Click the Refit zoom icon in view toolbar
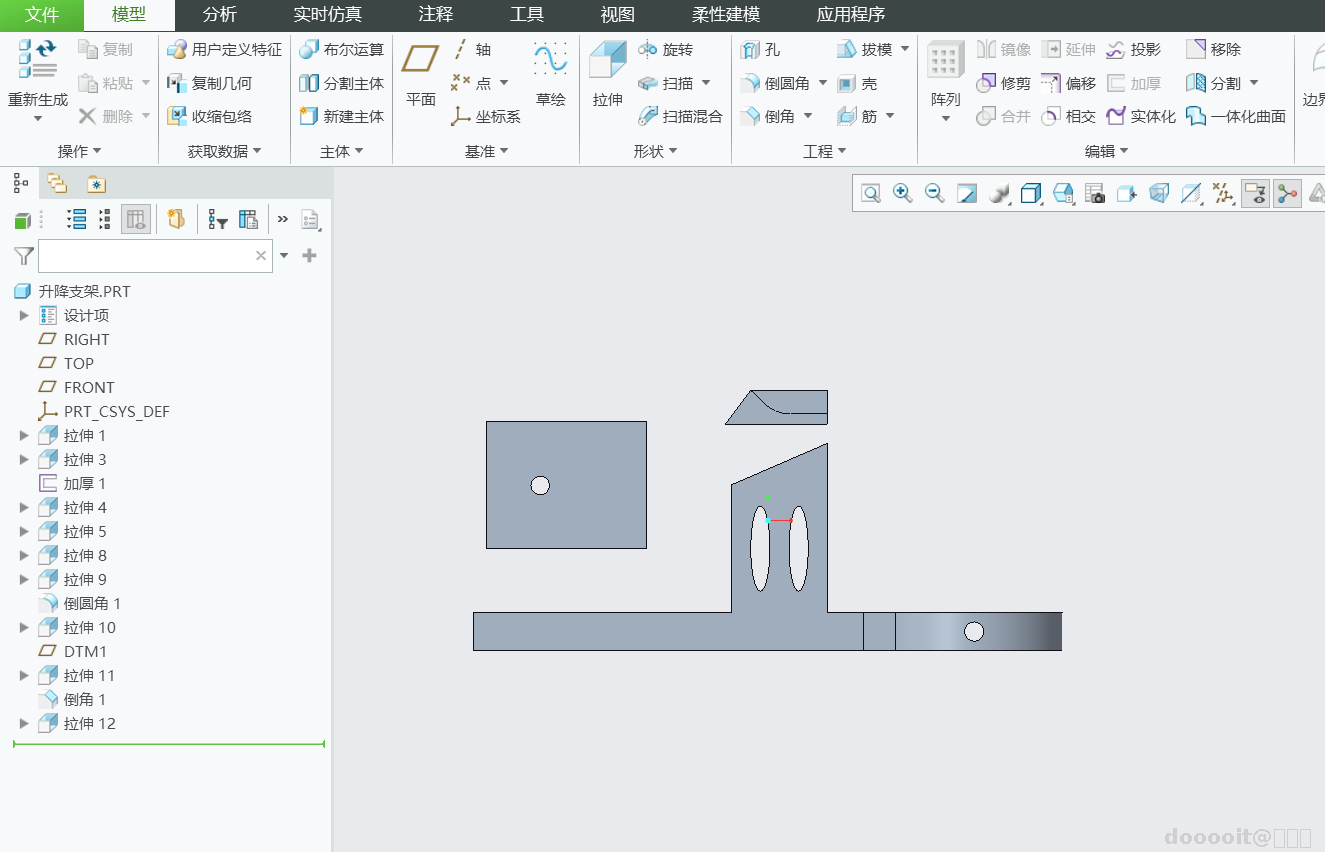Viewport: 1325px width, 852px height. click(x=871, y=193)
